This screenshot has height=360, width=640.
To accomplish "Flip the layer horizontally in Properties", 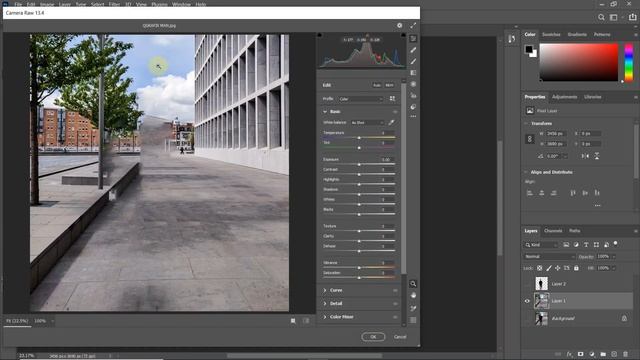I will click(585, 156).
